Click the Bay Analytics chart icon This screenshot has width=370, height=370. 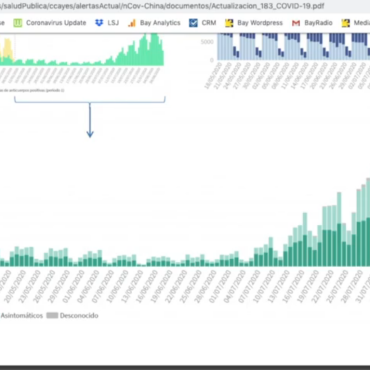click(132, 23)
